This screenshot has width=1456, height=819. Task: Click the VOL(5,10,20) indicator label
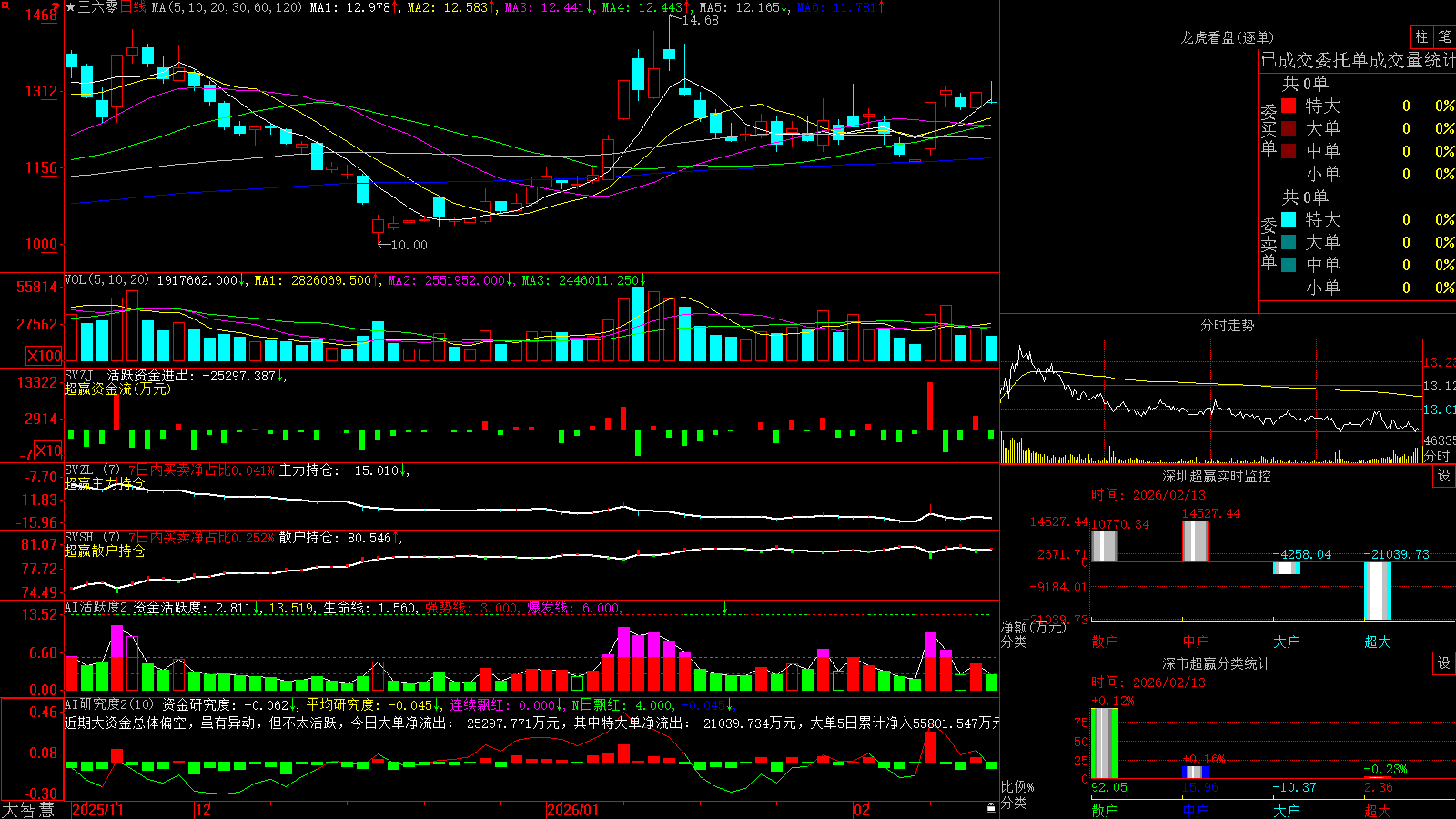coord(107,280)
